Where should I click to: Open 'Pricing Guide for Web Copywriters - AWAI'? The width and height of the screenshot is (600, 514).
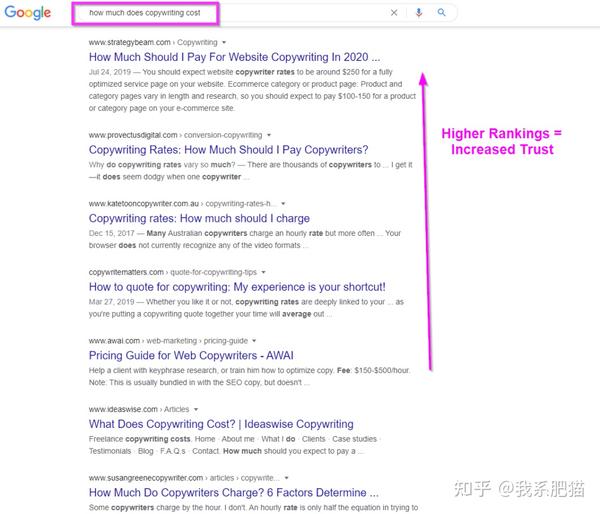(x=191, y=355)
